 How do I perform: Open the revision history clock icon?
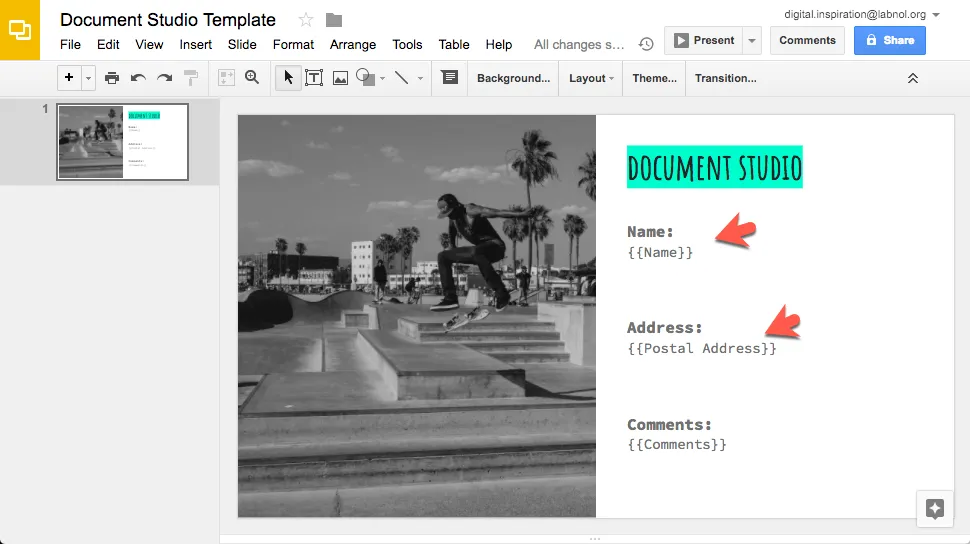(646, 44)
